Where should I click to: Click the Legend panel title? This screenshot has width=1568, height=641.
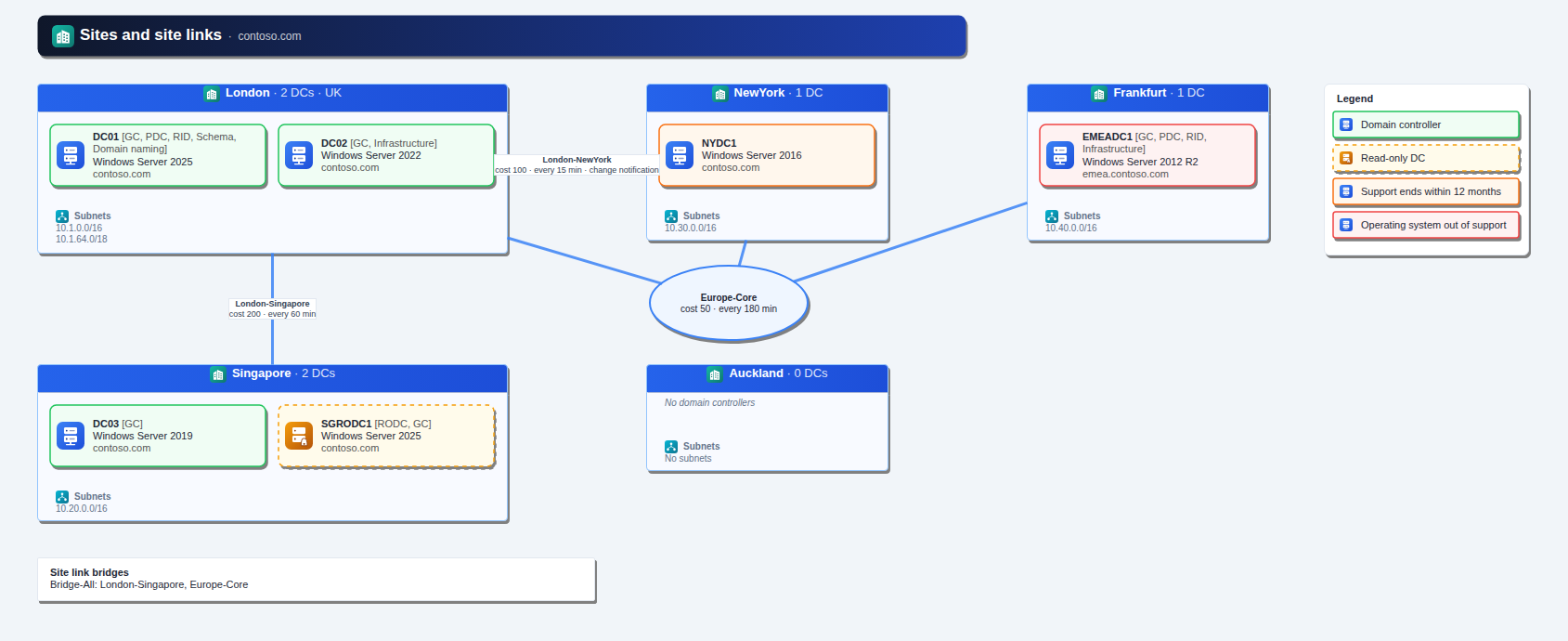click(x=1354, y=98)
